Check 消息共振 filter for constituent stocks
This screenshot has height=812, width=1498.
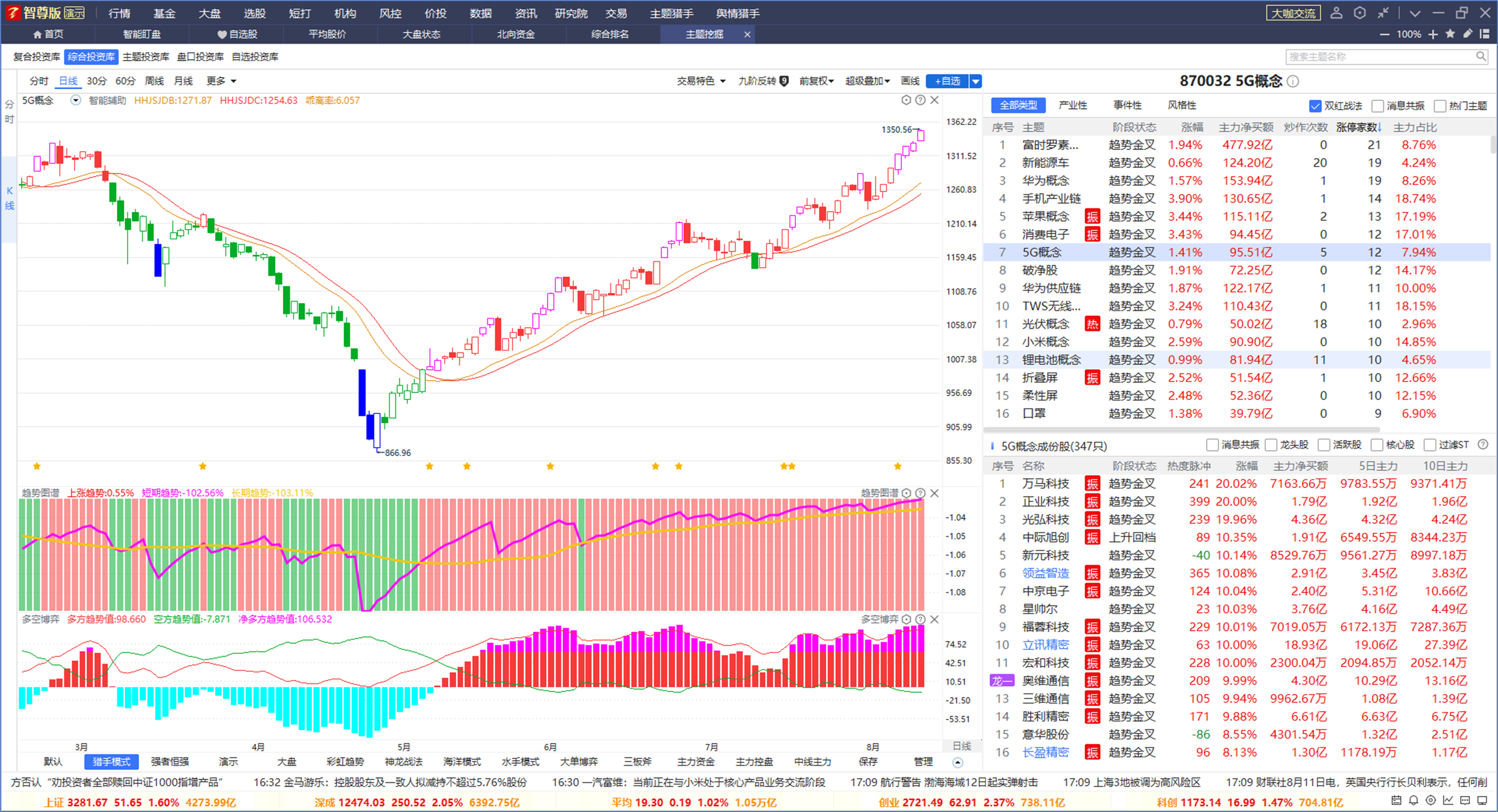tap(1212, 445)
